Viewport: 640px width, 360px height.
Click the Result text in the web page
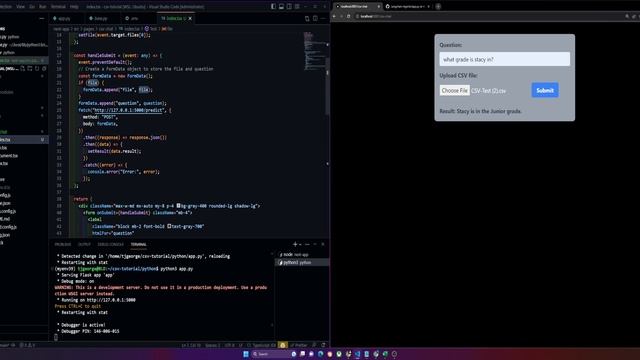480,111
